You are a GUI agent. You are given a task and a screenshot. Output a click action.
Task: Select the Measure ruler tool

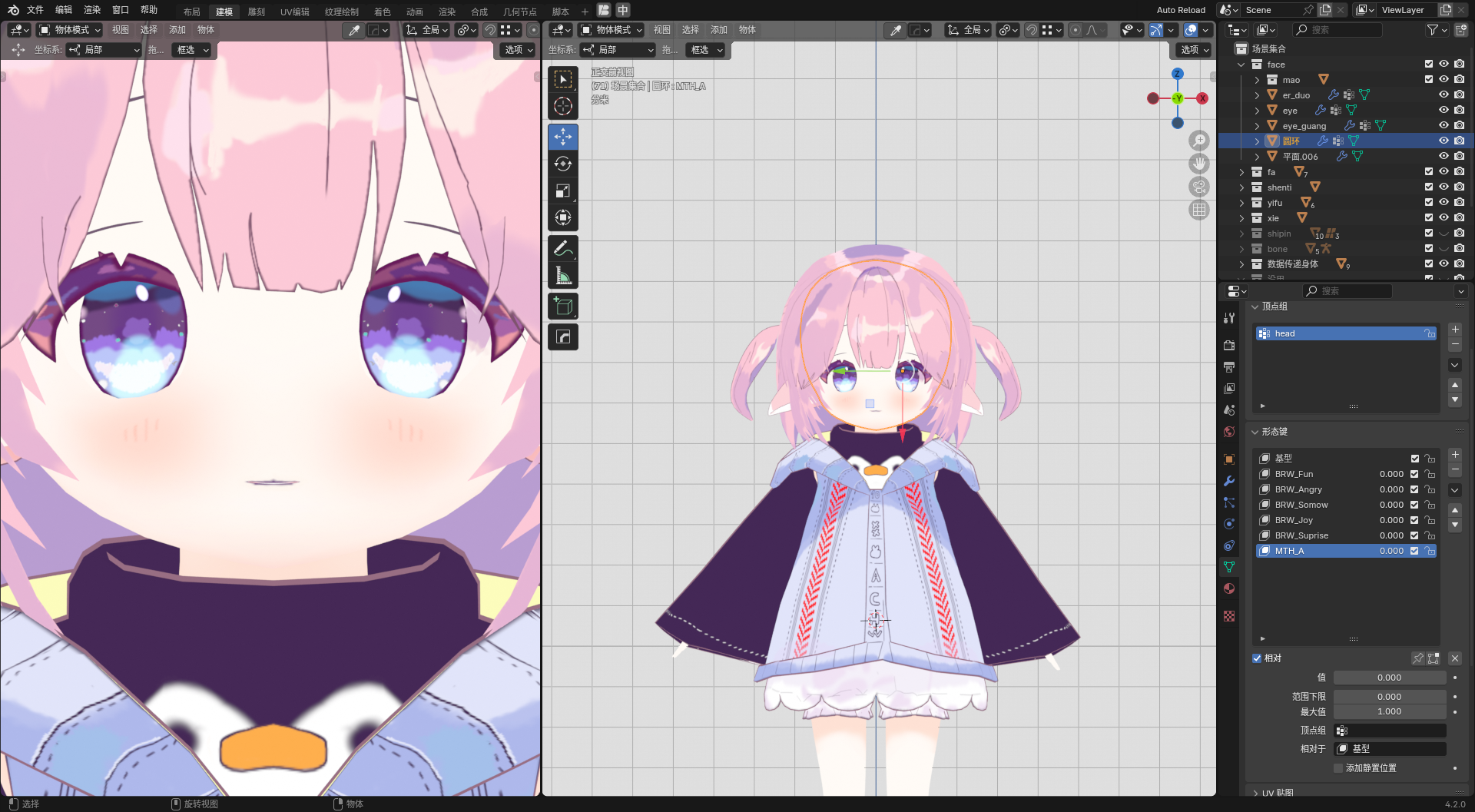pyautogui.click(x=562, y=276)
